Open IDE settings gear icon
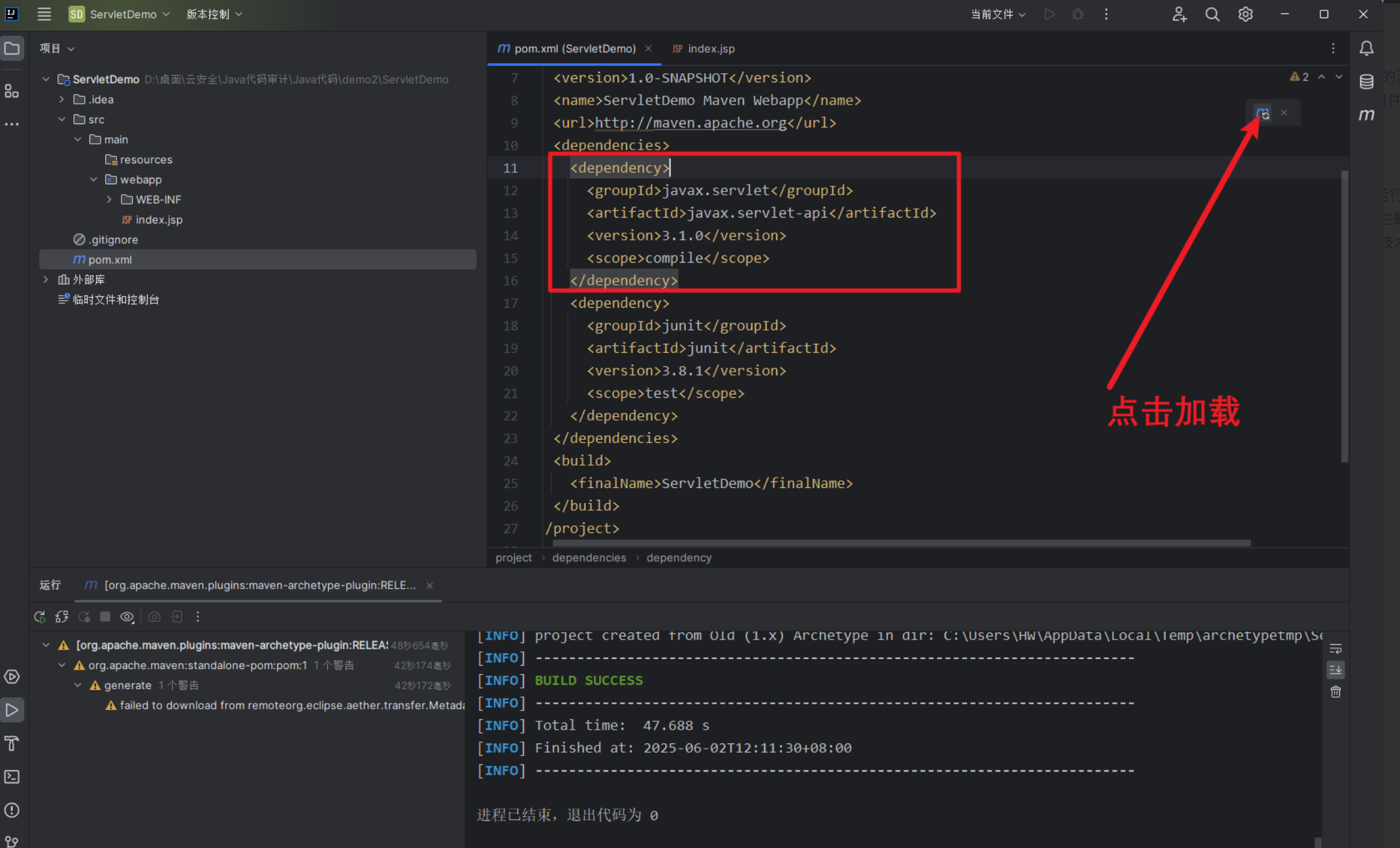Image resolution: width=1400 pixels, height=848 pixels. pyautogui.click(x=1245, y=14)
